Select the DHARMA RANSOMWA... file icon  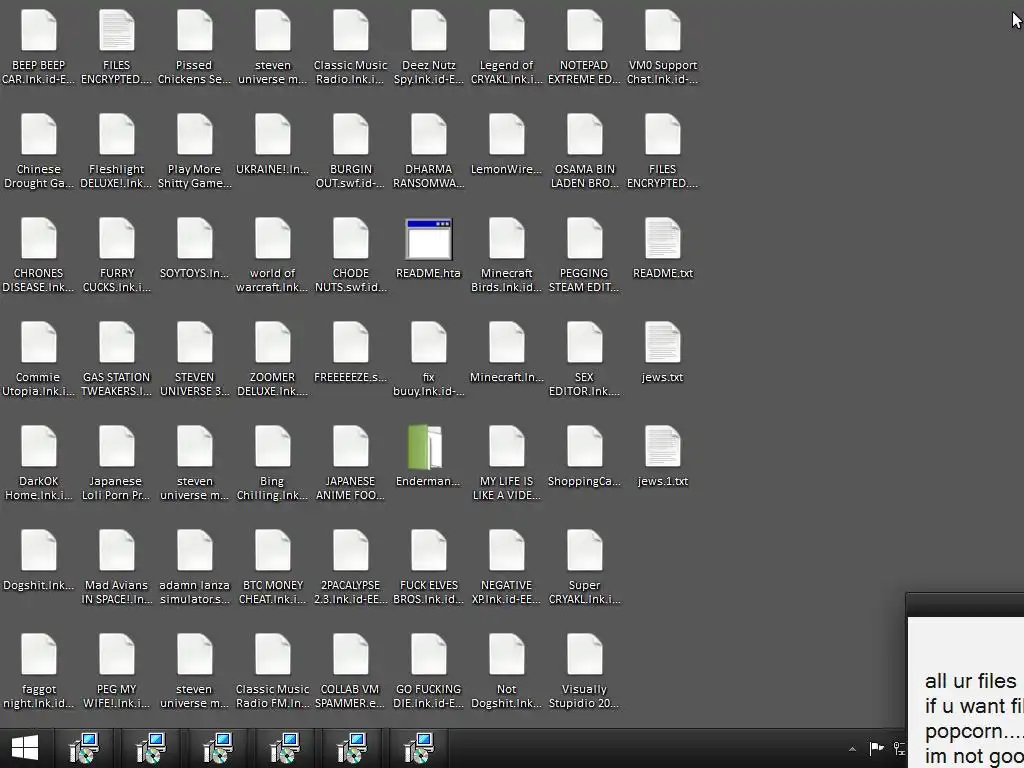(428, 135)
